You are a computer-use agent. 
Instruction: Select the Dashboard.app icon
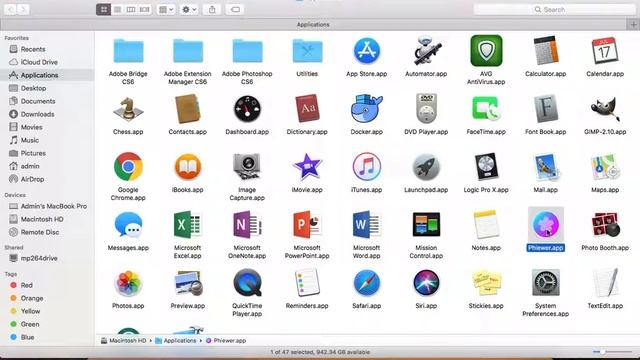pos(247,109)
